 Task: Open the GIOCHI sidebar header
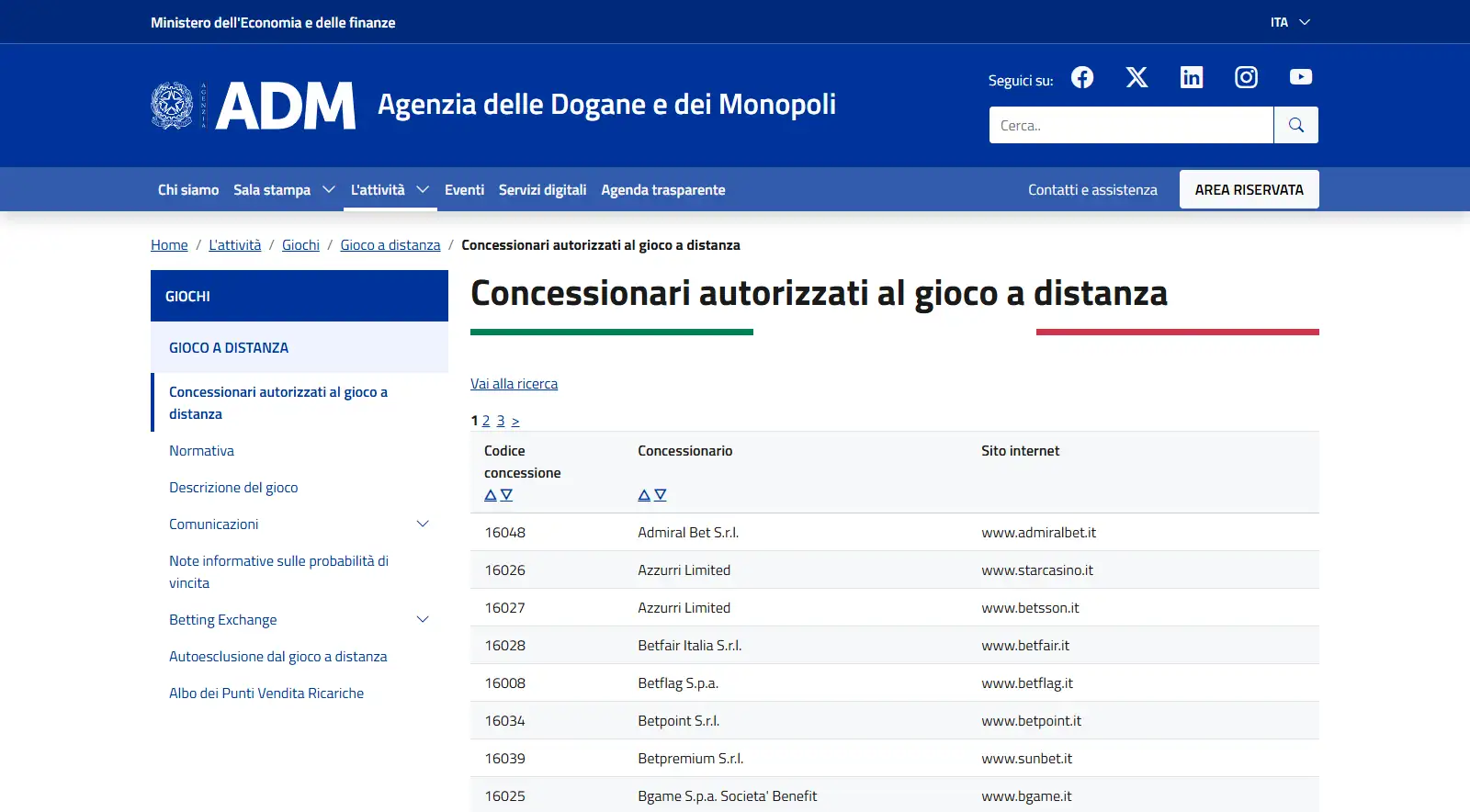(300, 296)
